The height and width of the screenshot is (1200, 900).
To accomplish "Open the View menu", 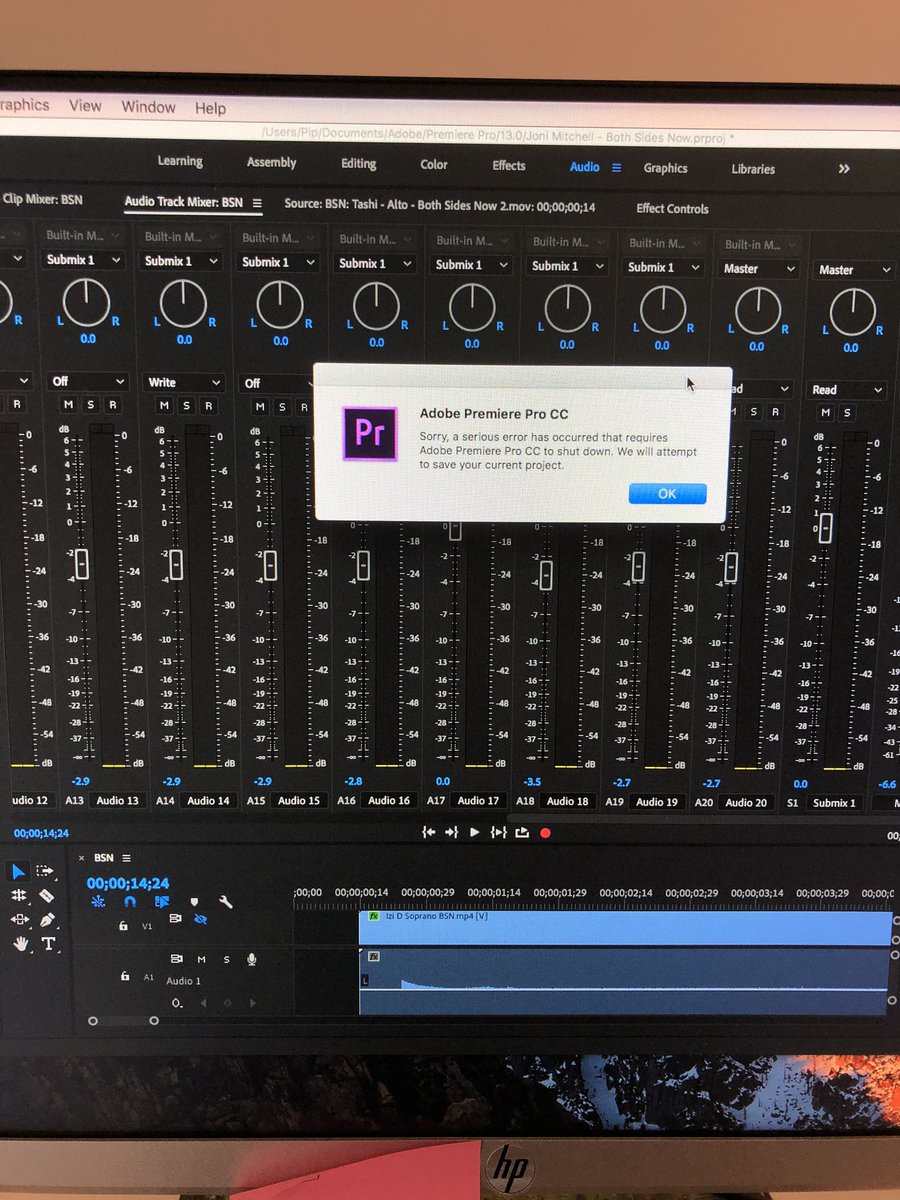I will click(85, 105).
